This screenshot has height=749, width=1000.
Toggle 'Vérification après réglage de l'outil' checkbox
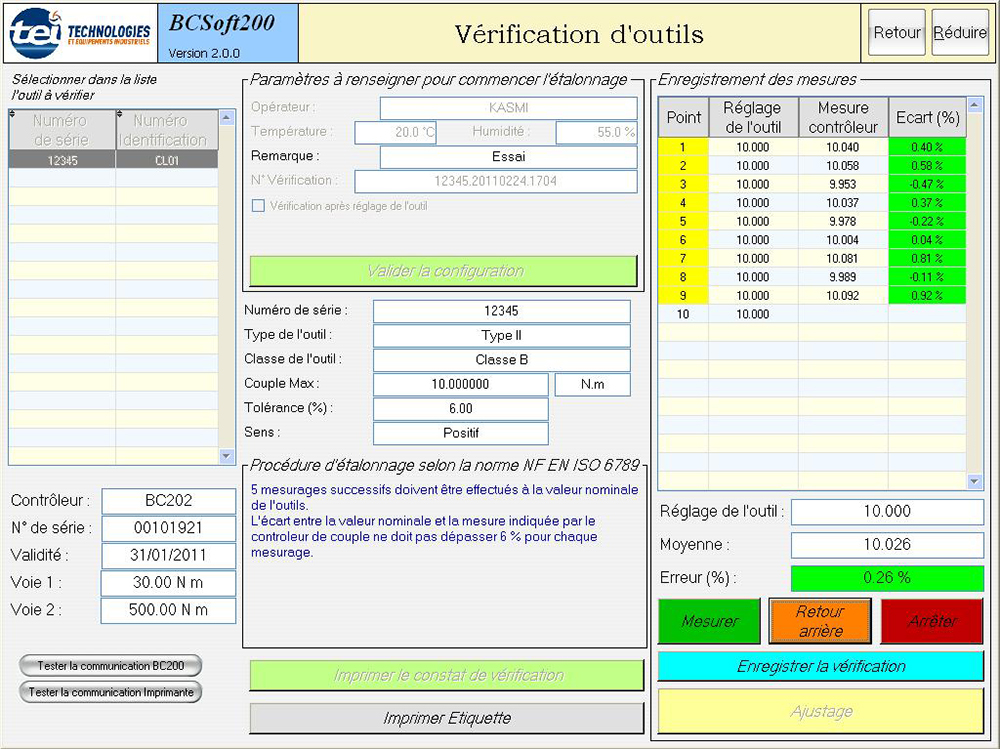pyautogui.click(x=258, y=206)
